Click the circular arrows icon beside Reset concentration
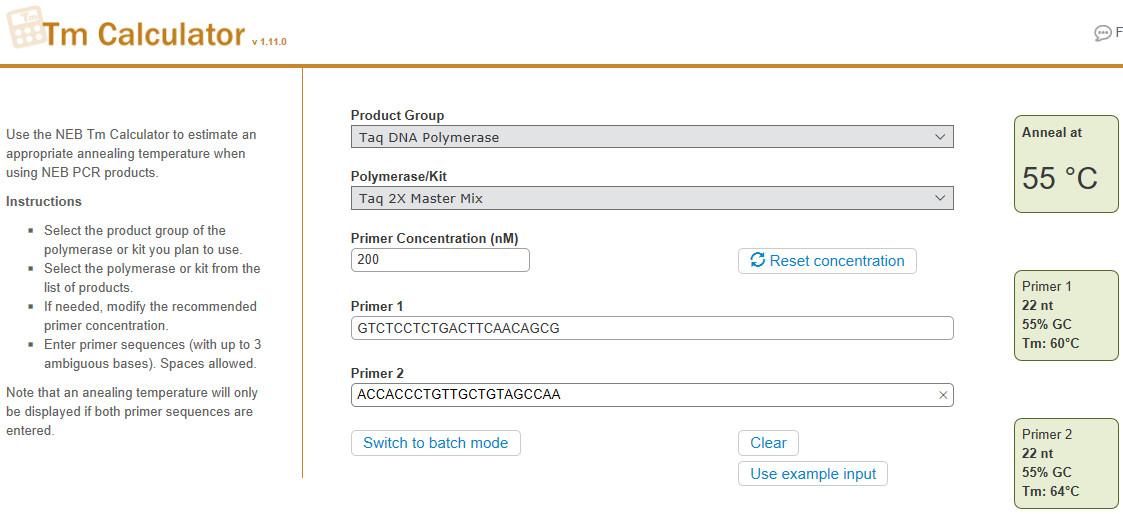Image resolution: width=1123 pixels, height=514 pixels. [758, 260]
